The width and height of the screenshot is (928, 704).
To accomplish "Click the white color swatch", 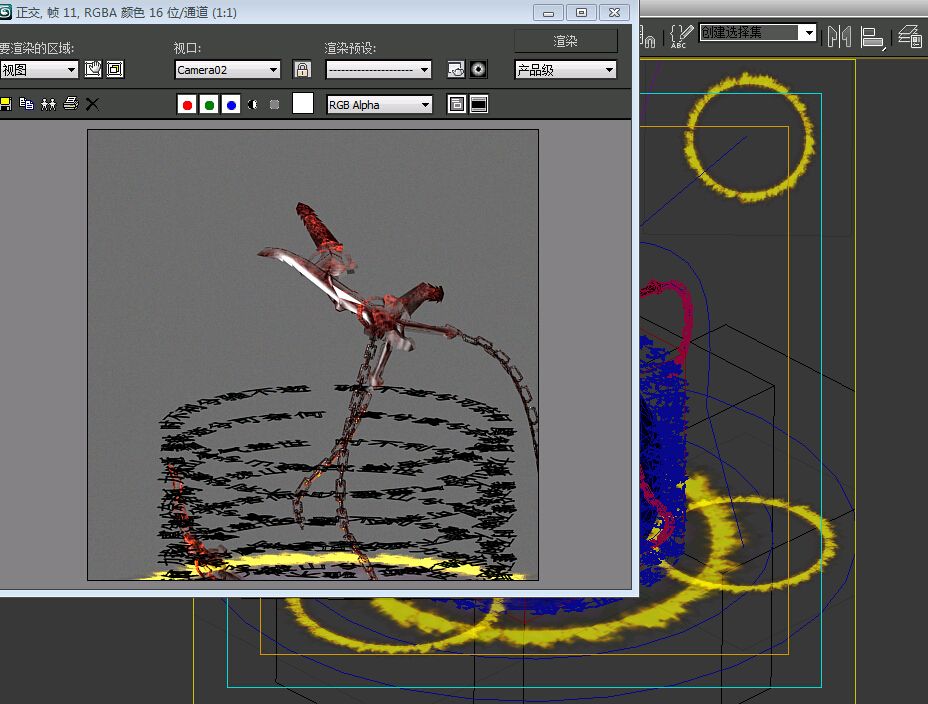I will point(302,104).
